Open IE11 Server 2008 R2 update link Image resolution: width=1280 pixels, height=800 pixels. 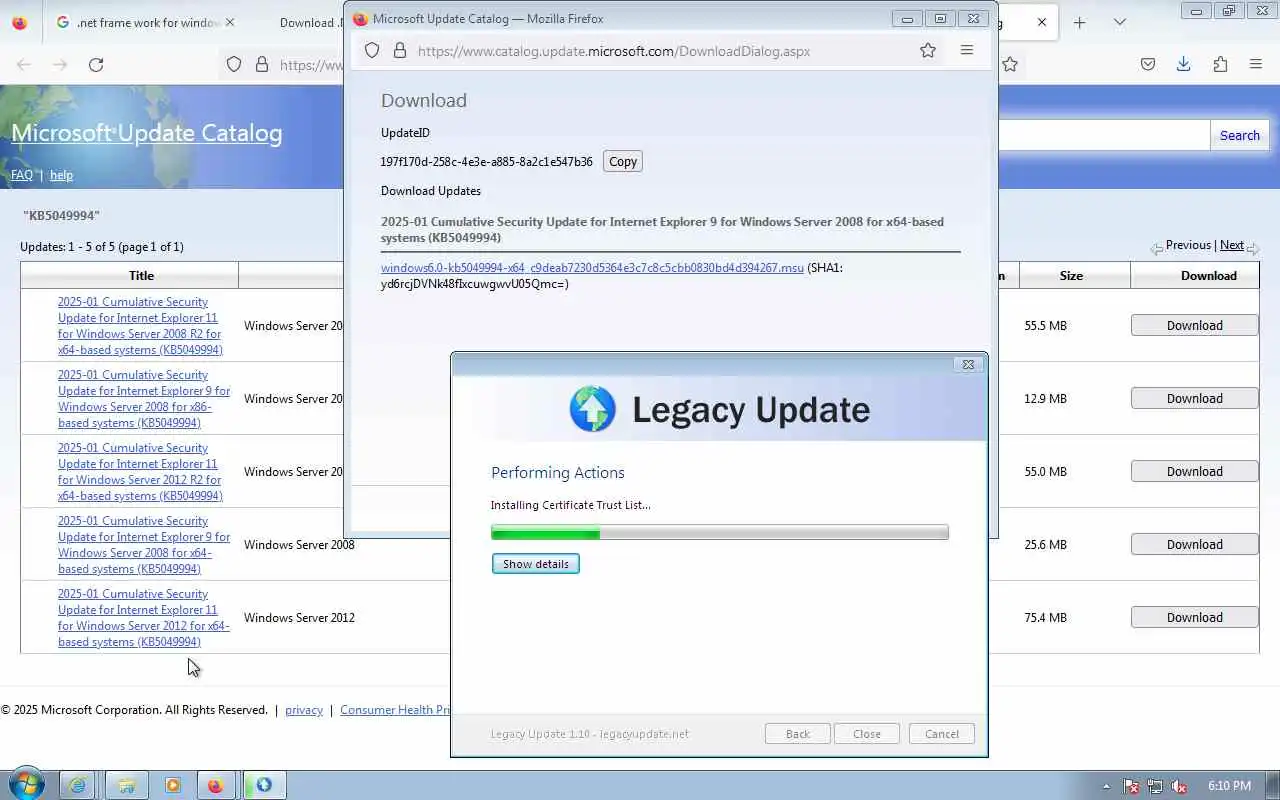coord(140,326)
